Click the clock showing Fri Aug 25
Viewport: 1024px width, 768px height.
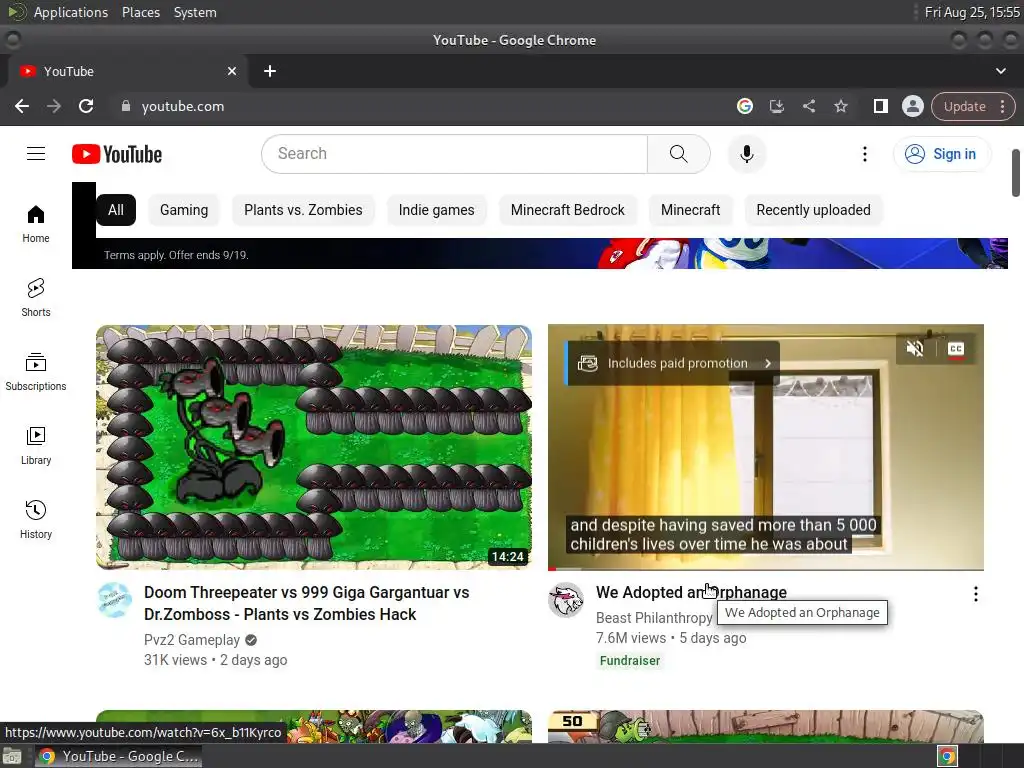click(x=972, y=12)
